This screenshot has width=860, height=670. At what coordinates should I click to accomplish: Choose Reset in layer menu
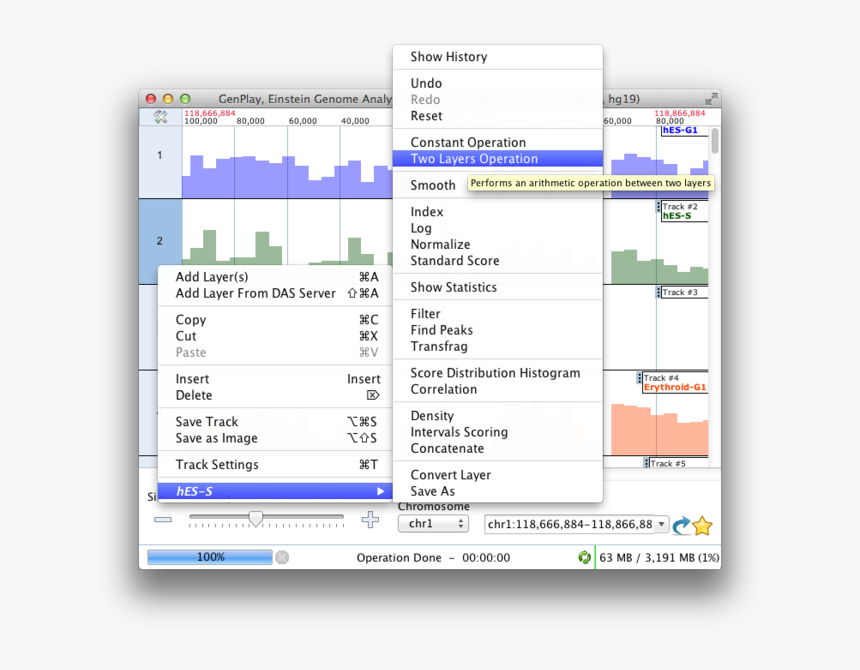pos(497,116)
